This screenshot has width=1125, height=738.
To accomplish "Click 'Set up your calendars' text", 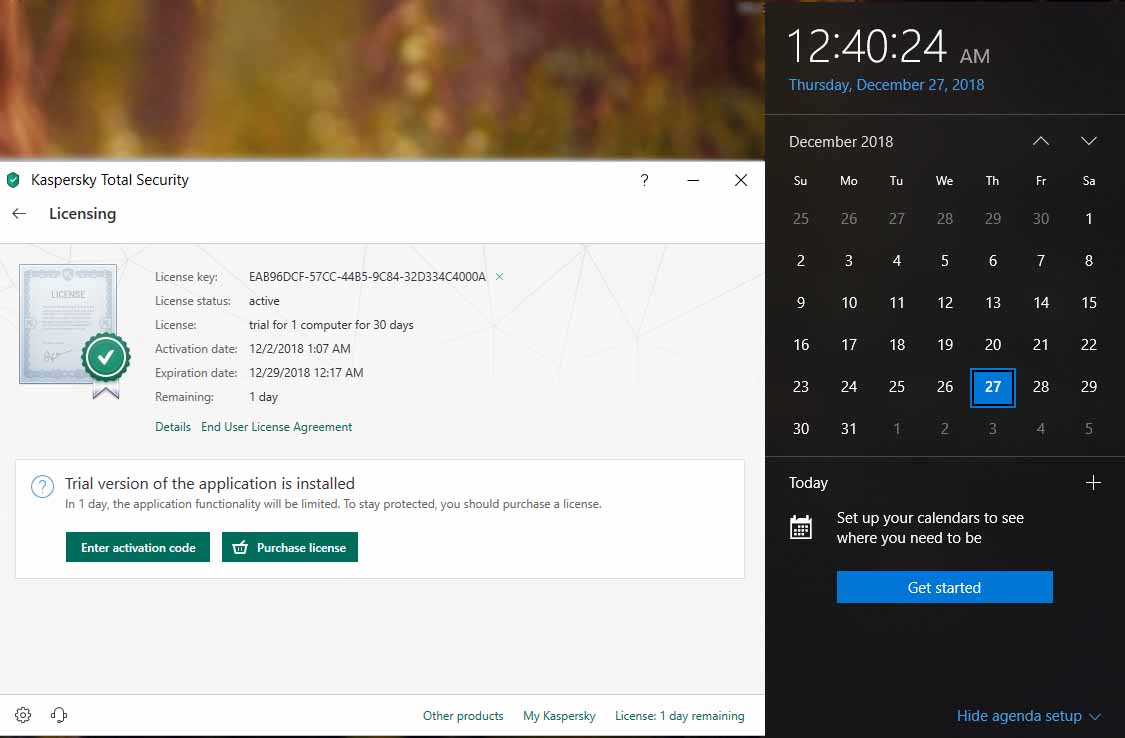I will [x=930, y=528].
